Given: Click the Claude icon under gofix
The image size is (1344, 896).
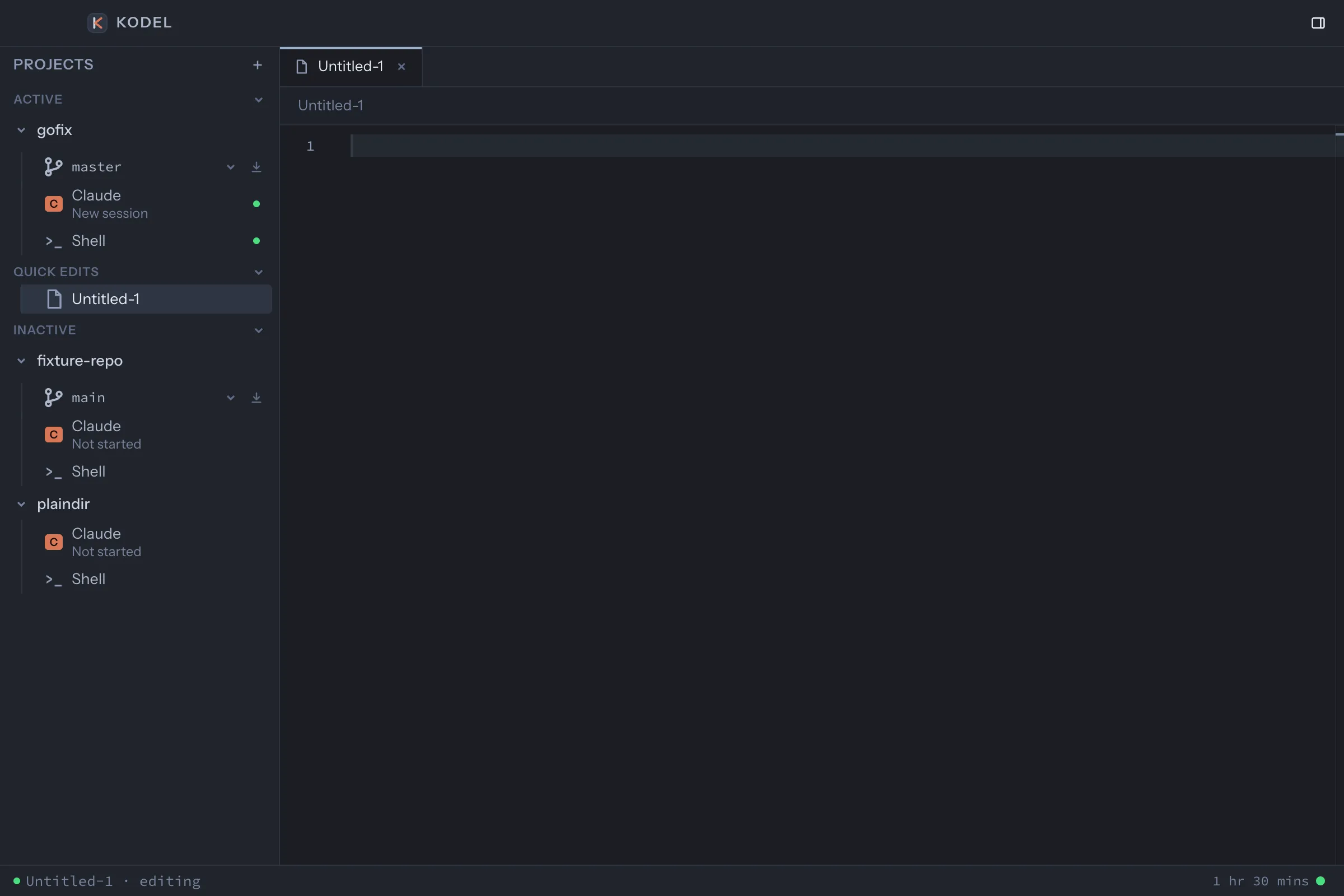Looking at the screenshot, I should coord(54,204).
